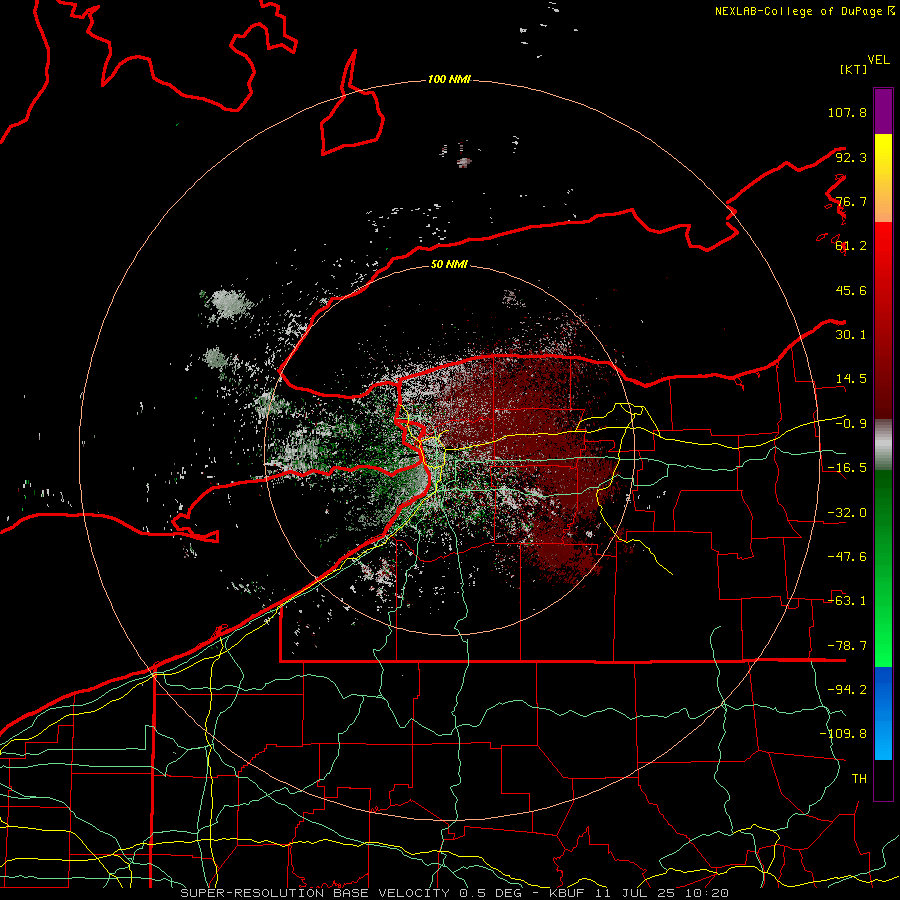The width and height of the screenshot is (900, 900).
Task: Select the -0.9 value on velocity scale
Action: click(x=851, y=424)
